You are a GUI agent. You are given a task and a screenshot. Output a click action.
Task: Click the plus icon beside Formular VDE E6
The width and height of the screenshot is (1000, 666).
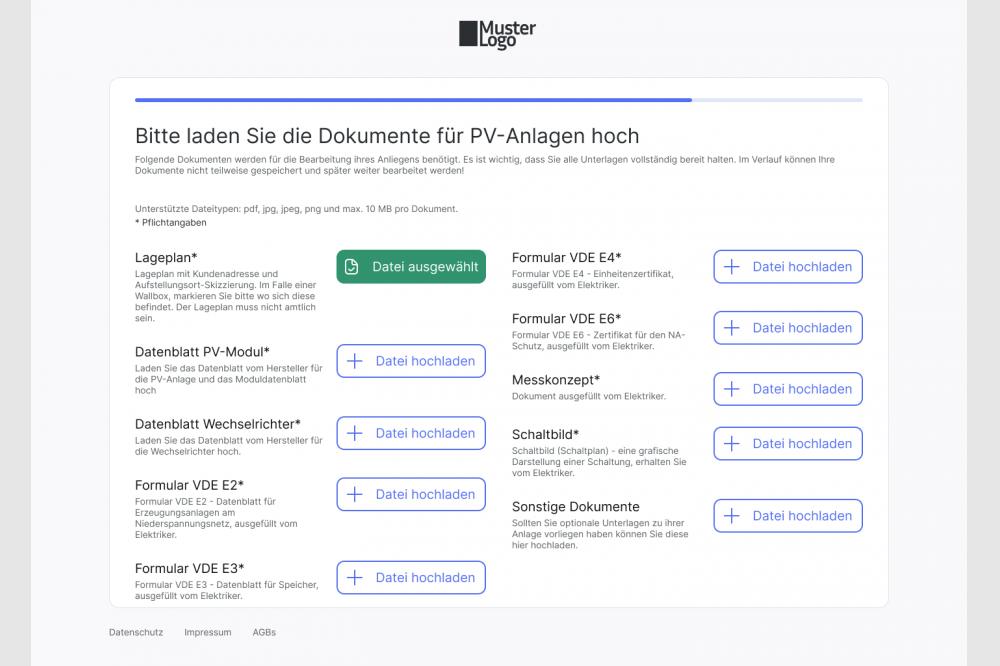tap(732, 327)
